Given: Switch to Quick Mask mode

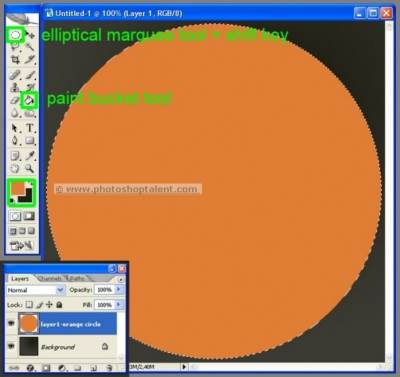Looking at the screenshot, I should point(29,216).
